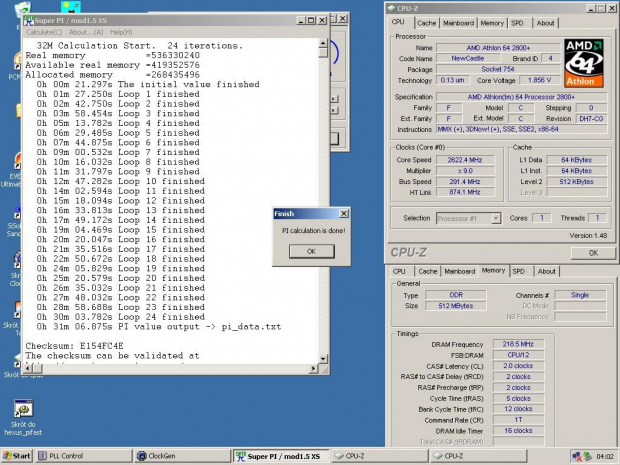Click the Package value Socket 754
The width and height of the screenshot is (620, 465).
coord(498,69)
